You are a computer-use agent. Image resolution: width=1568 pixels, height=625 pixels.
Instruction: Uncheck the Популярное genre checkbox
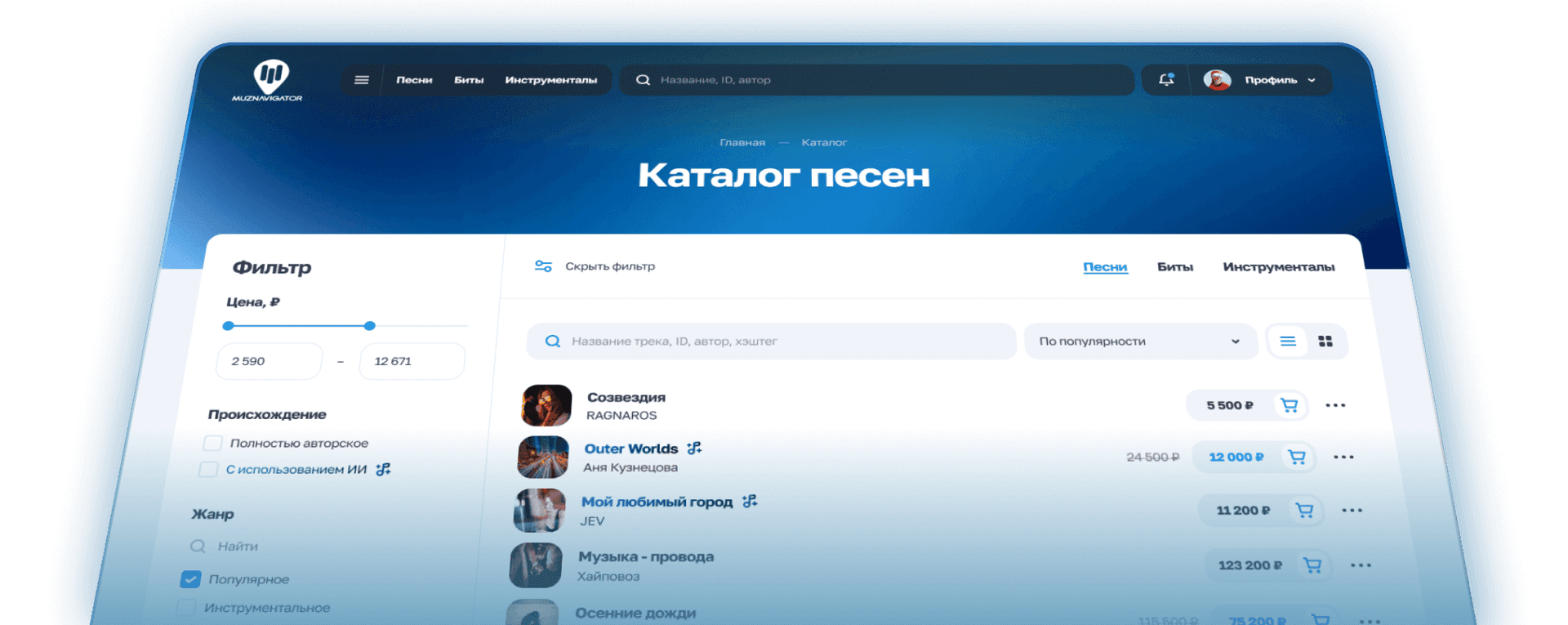[x=190, y=579]
